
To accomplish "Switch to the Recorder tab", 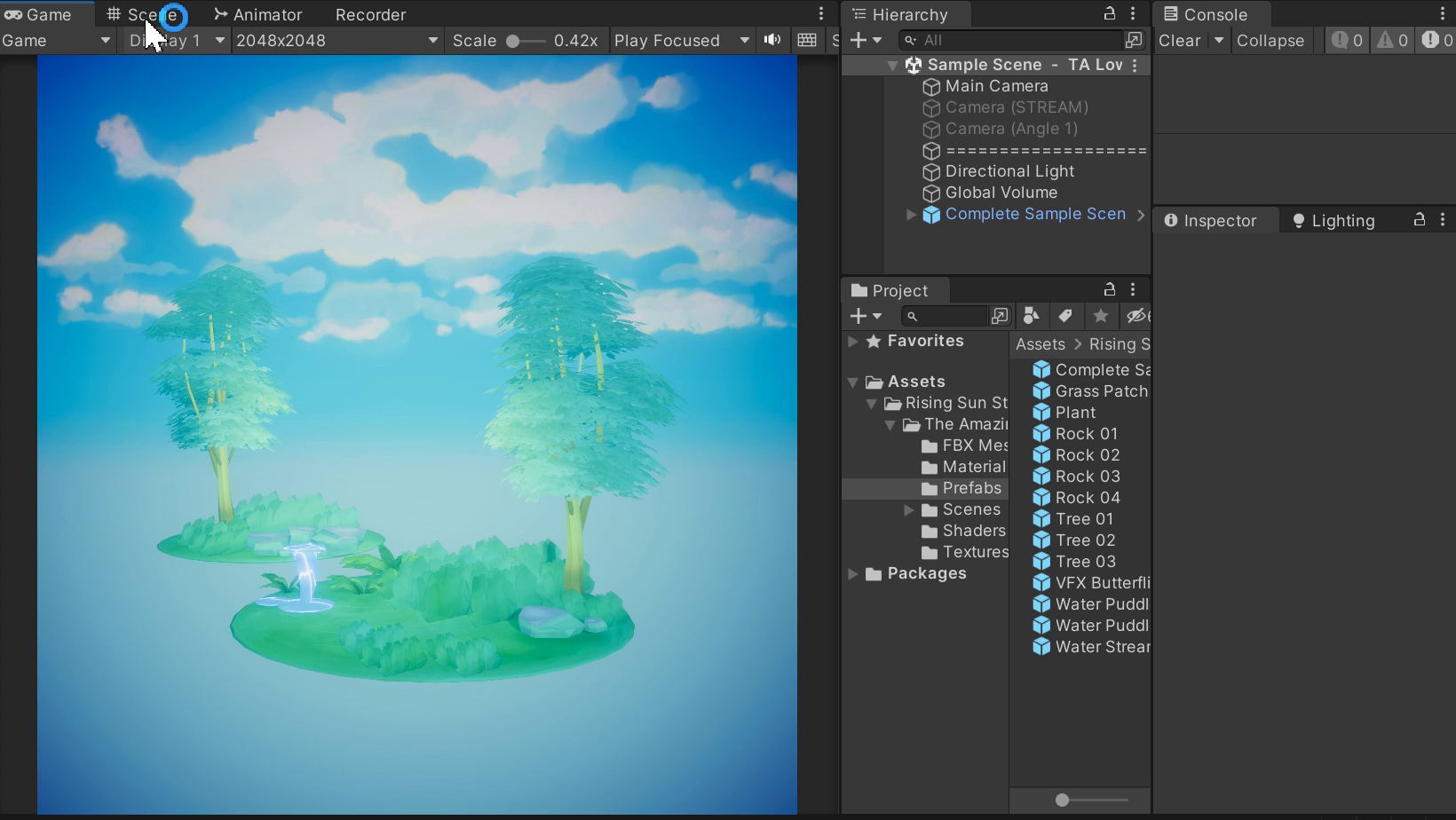I will (370, 14).
